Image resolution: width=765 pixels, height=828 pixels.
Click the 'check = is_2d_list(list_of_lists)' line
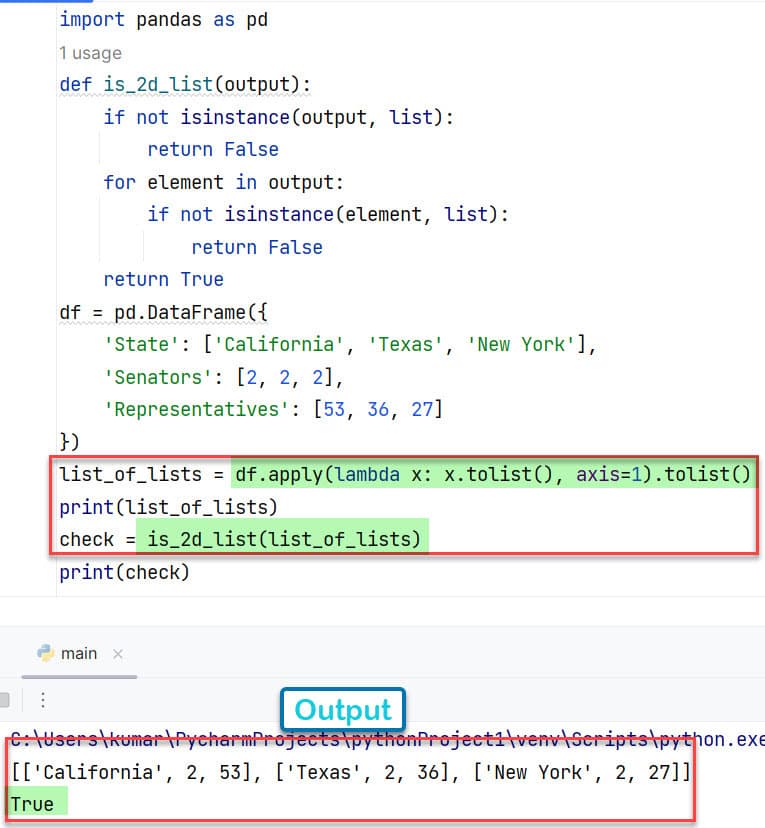tap(240, 539)
